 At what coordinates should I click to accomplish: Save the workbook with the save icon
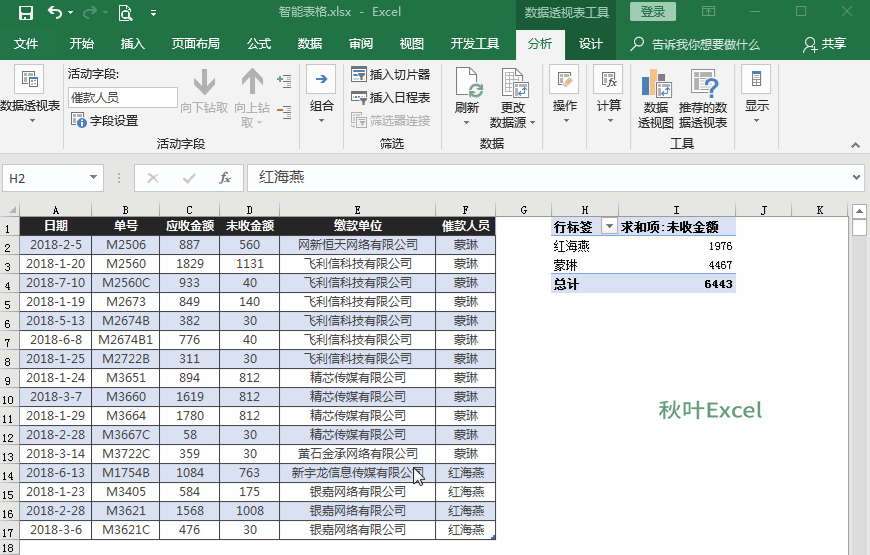coord(26,12)
